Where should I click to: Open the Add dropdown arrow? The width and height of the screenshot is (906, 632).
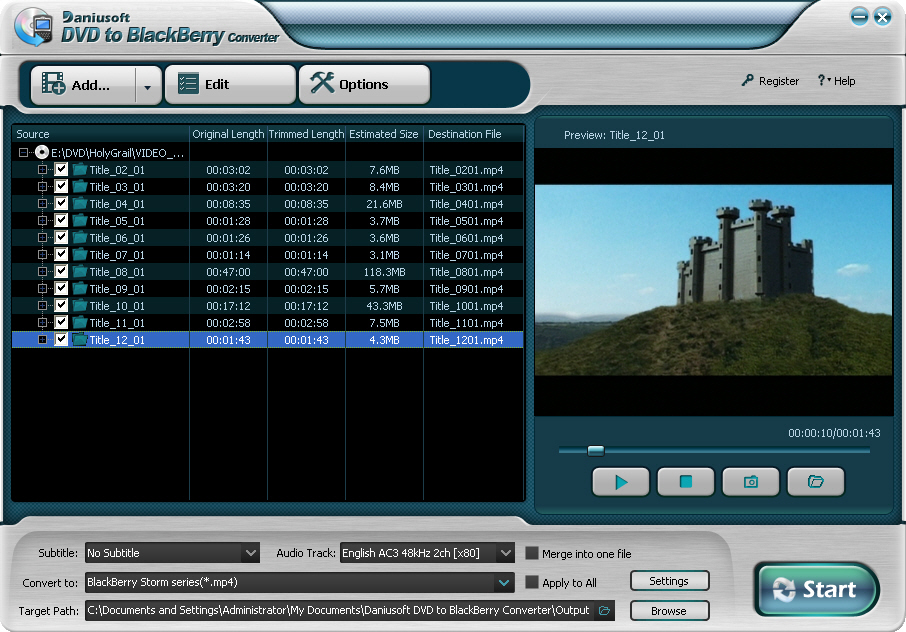[x=148, y=87]
